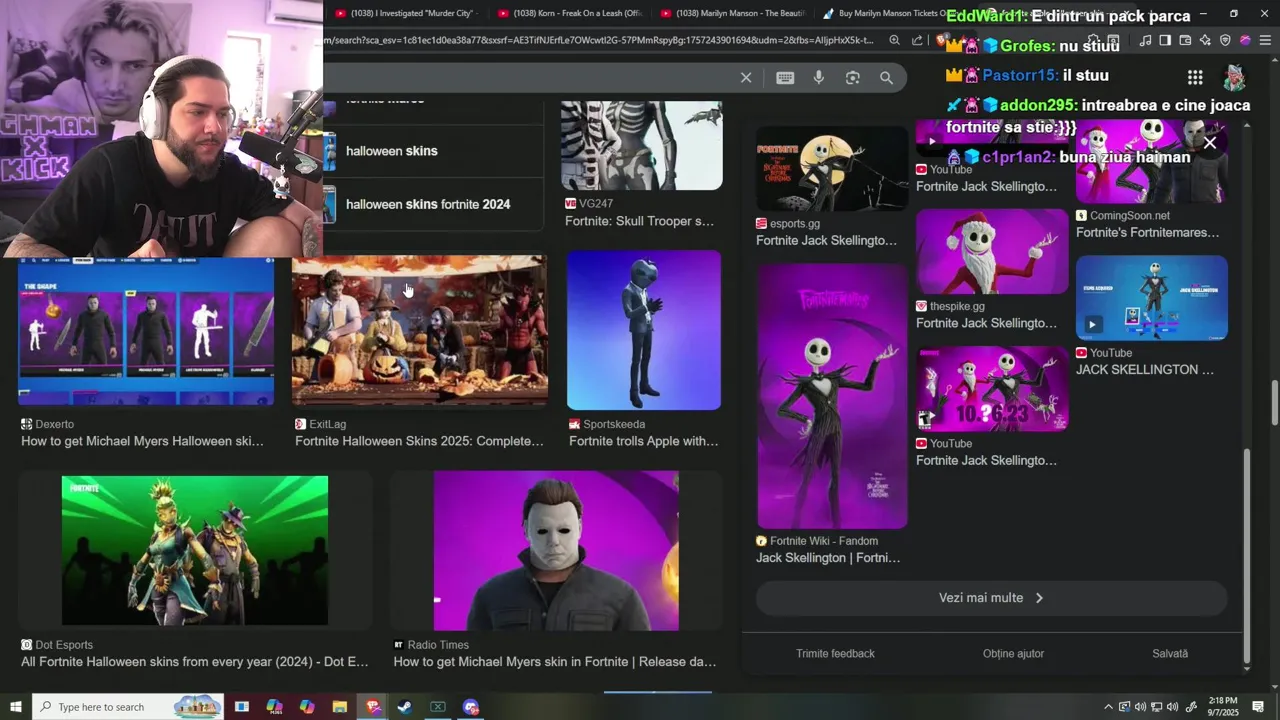
Task: Open the browser wallet icon
Action: [x=1185, y=40]
